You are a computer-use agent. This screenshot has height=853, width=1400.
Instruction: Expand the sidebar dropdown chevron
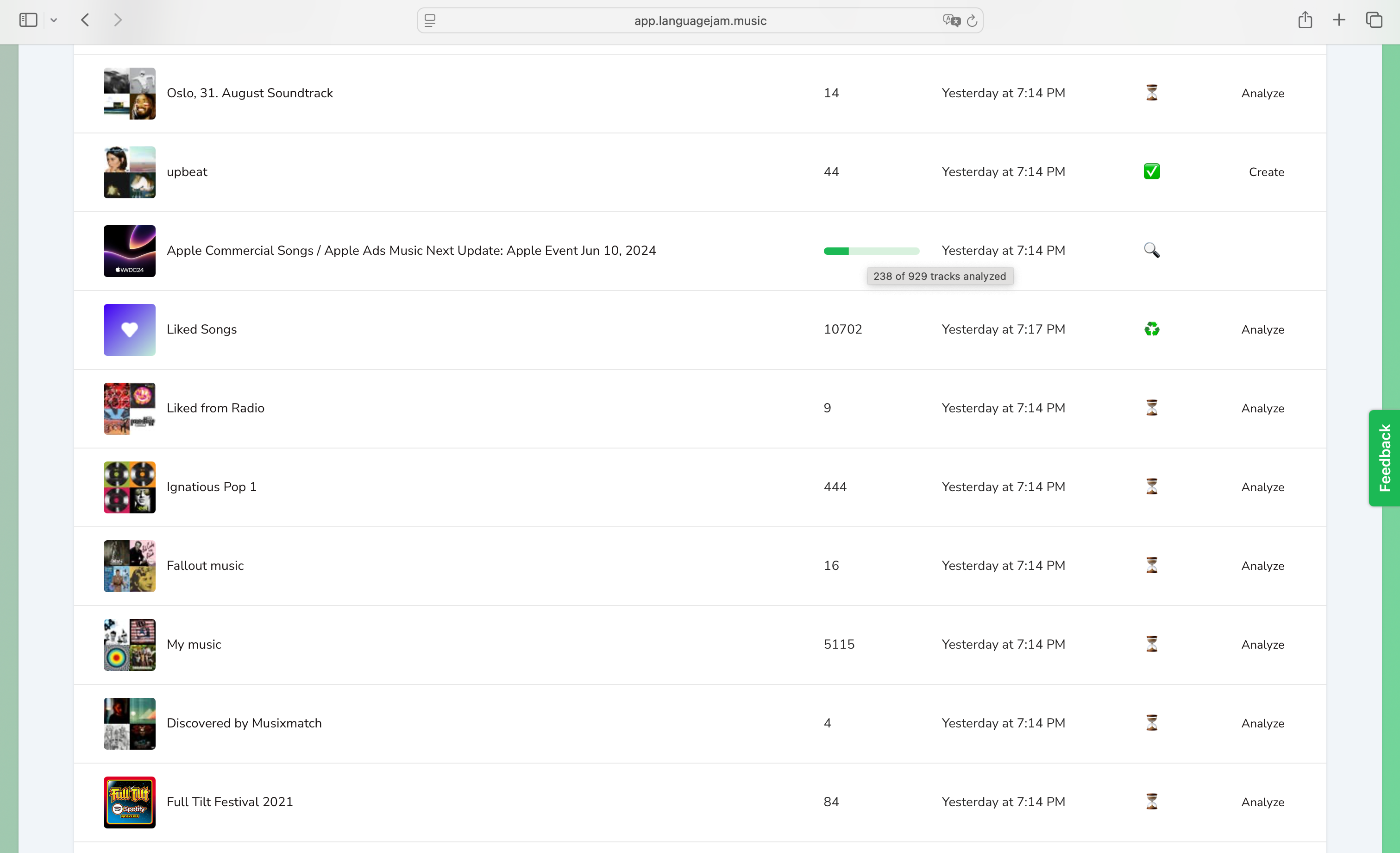[x=53, y=20]
